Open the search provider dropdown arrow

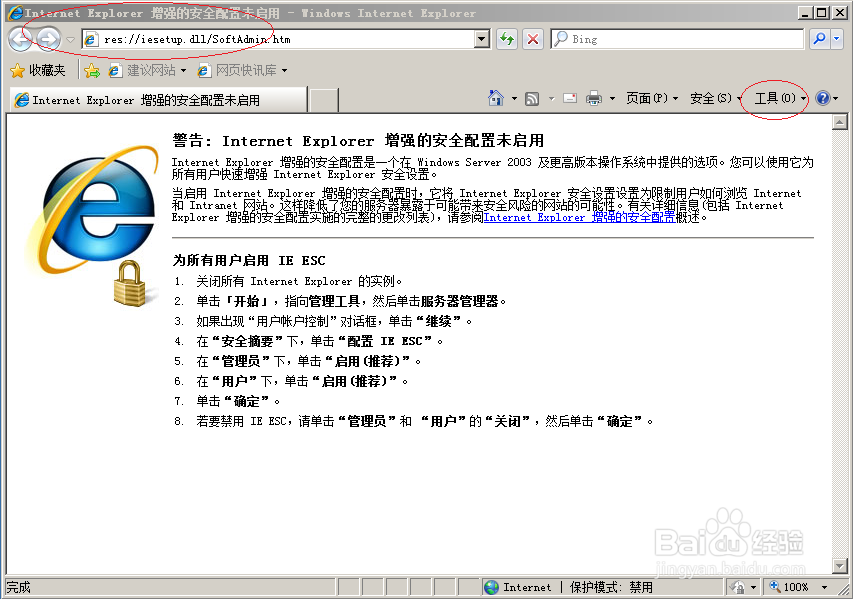837,39
